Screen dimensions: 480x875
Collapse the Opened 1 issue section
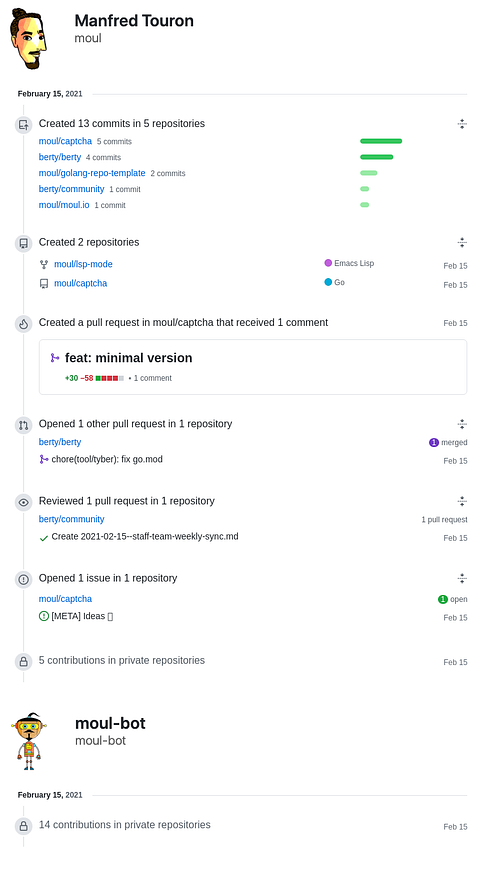[462, 578]
